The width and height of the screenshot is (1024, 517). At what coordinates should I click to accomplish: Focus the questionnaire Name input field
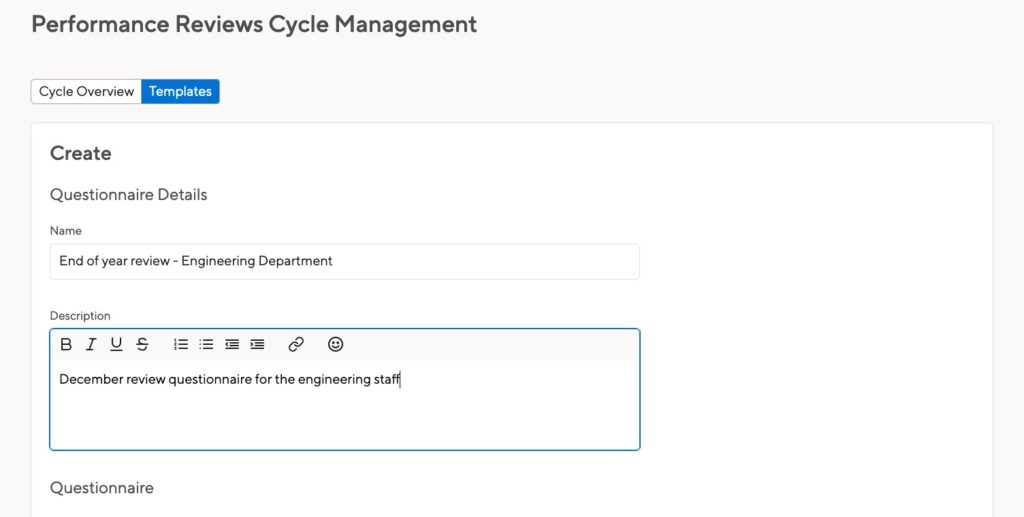click(345, 262)
